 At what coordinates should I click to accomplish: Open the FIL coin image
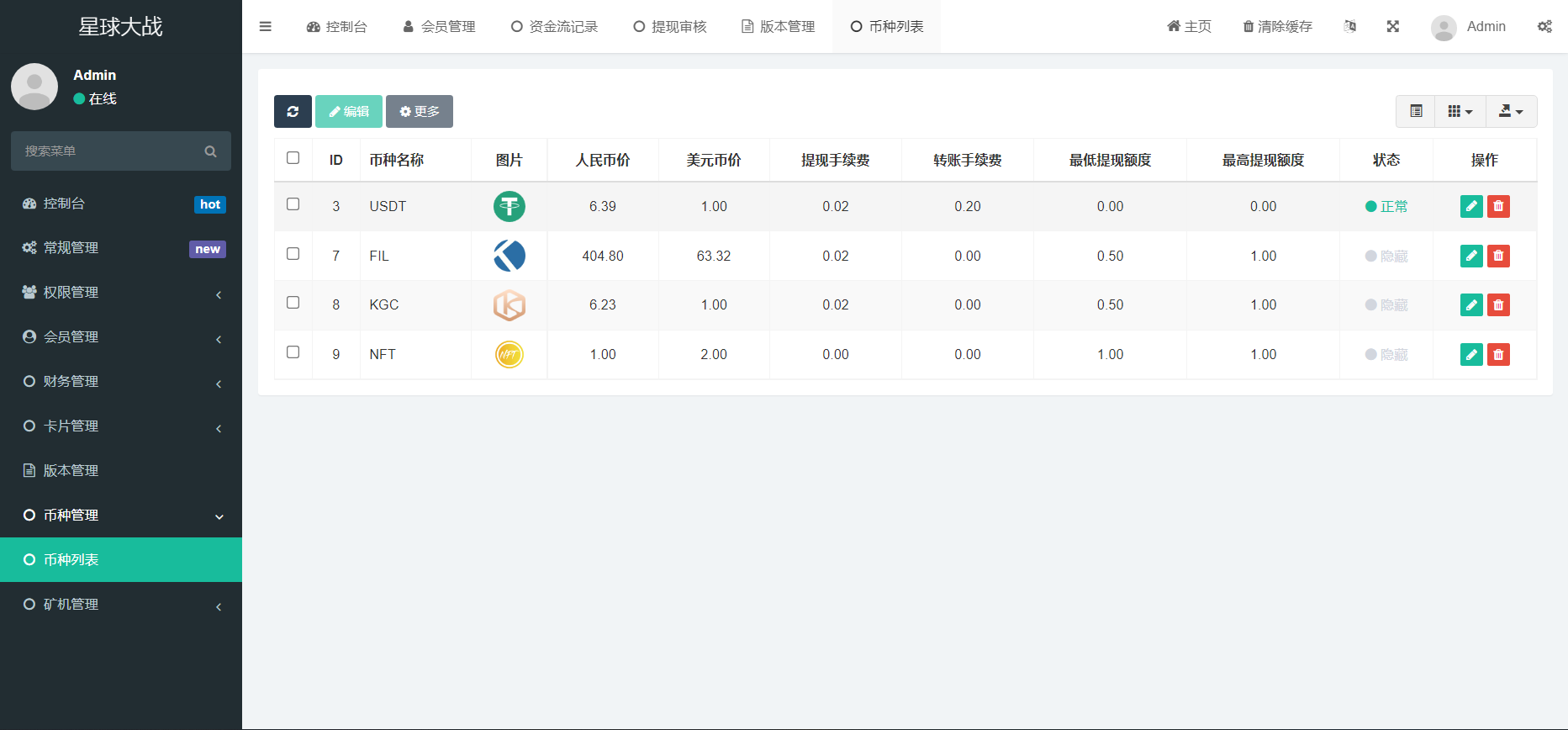coord(509,256)
